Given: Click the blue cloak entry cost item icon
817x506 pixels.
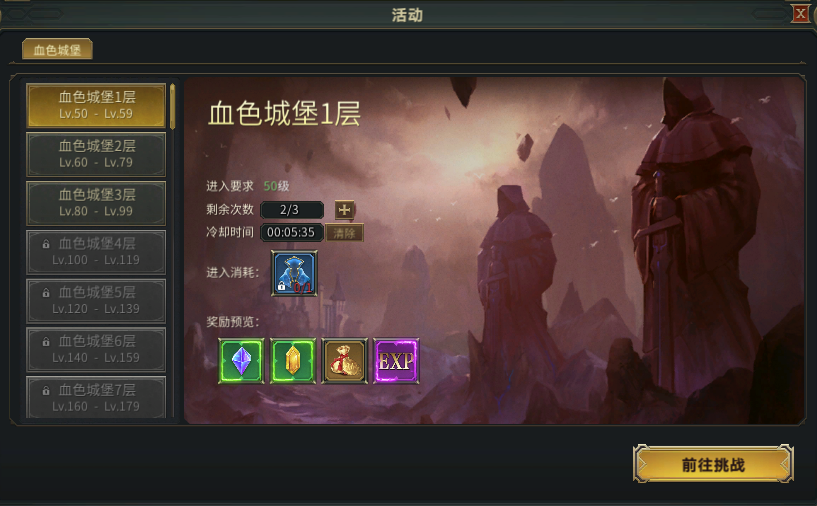Looking at the screenshot, I should click(x=294, y=273).
